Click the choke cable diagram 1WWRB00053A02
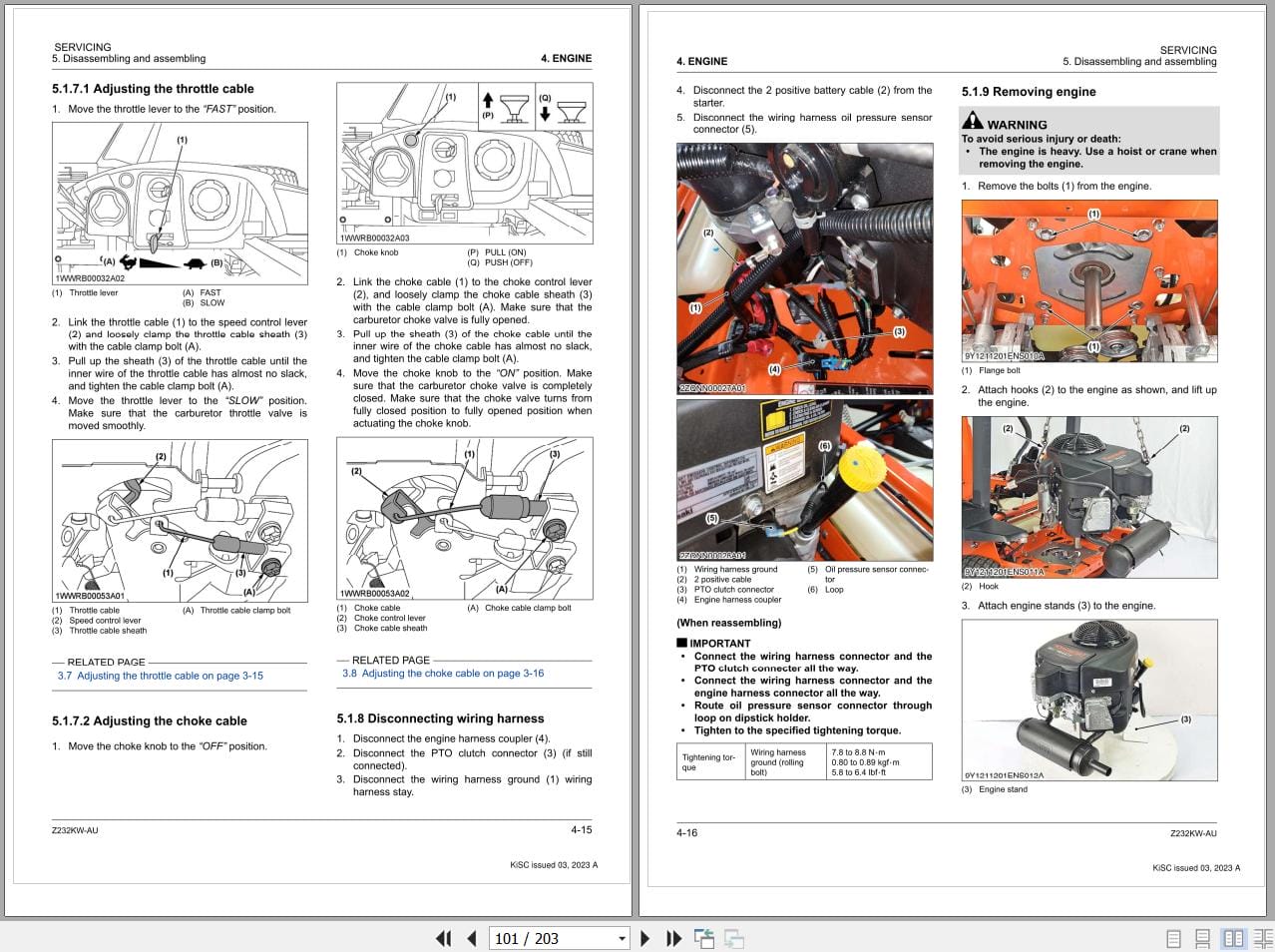This screenshot has width=1275, height=952. 464,519
